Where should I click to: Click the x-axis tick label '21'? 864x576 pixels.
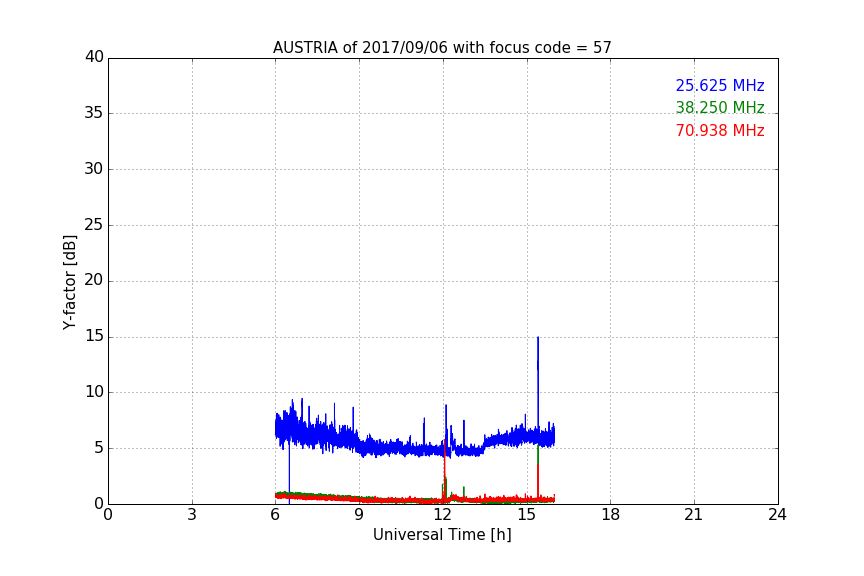click(x=694, y=515)
